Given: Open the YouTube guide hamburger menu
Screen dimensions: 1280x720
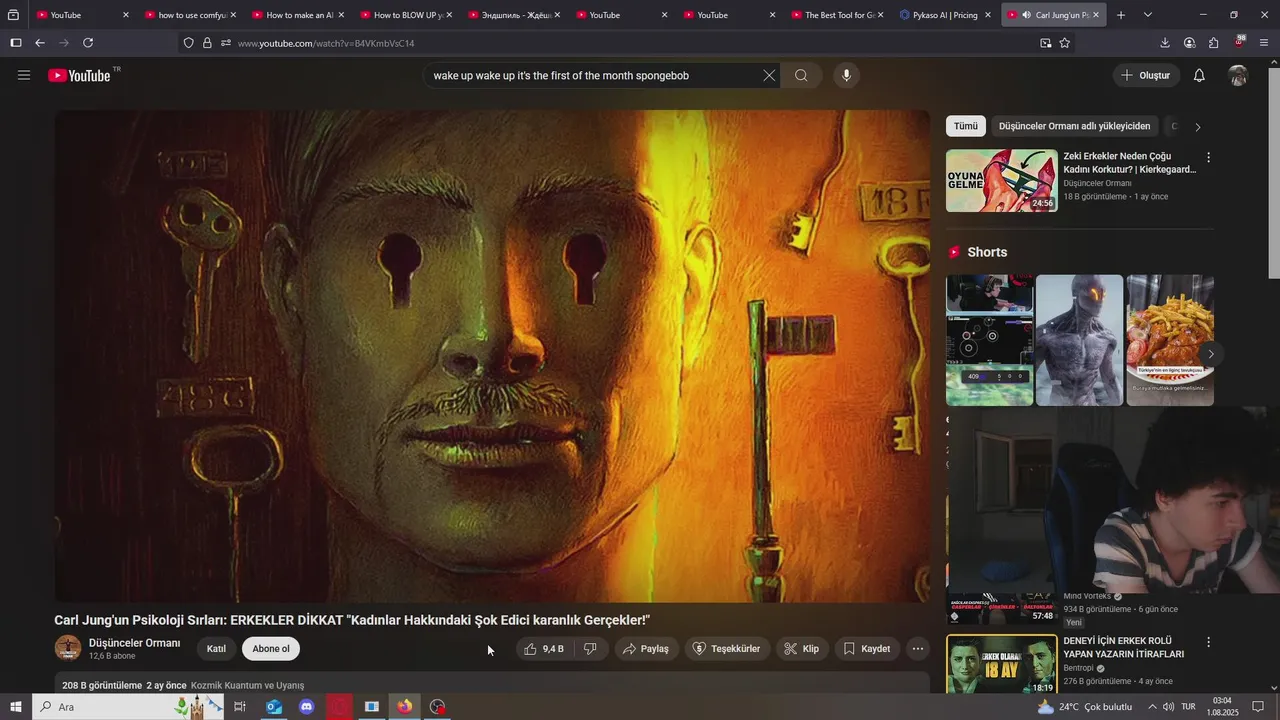Looking at the screenshot, I should 24,75.
